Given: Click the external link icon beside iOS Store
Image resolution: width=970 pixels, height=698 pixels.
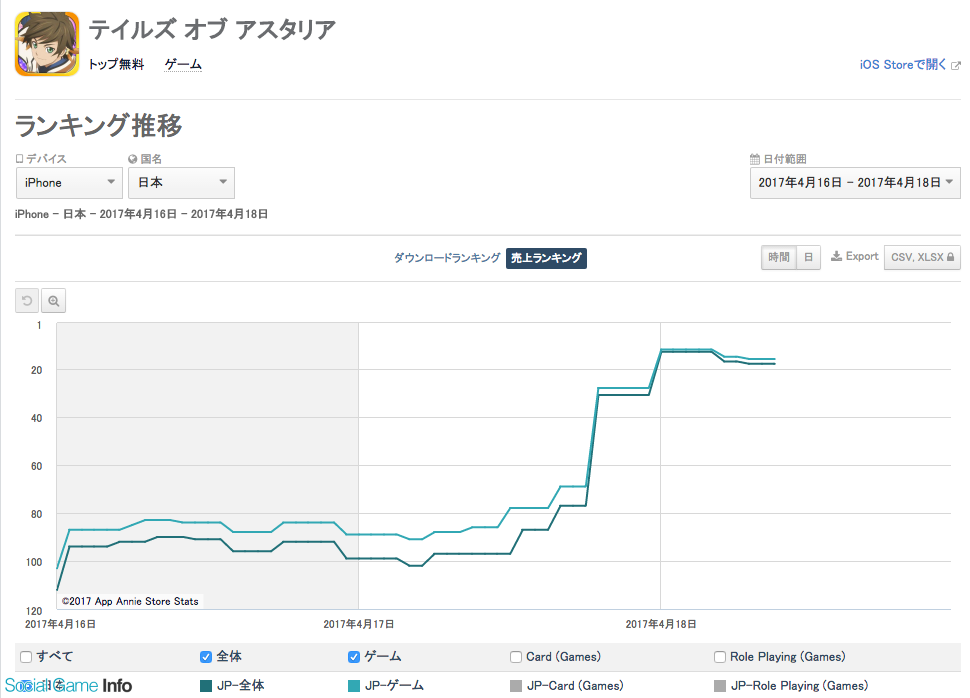Looking at the screenshot, I should pyautogui.click(x=956, y=65).
